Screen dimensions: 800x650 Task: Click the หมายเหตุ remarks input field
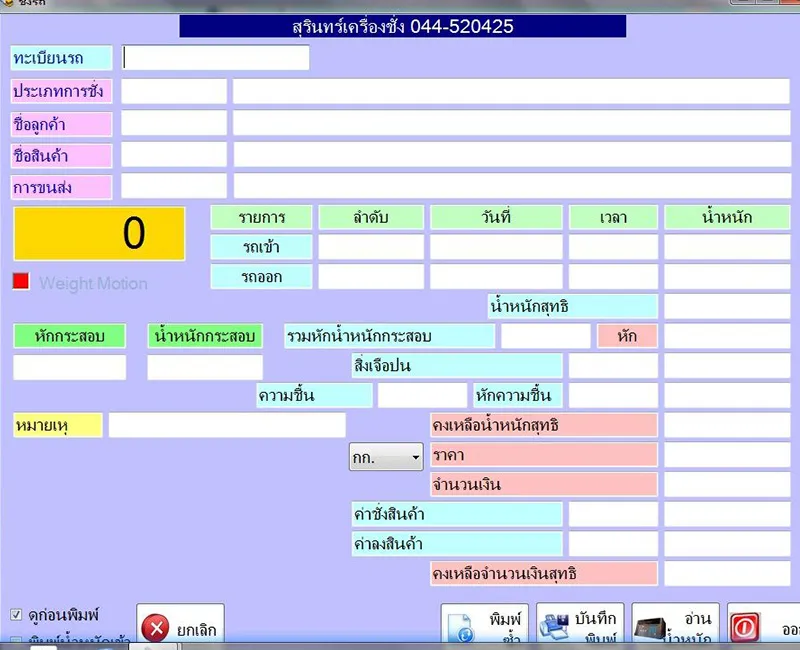(227, 424)
